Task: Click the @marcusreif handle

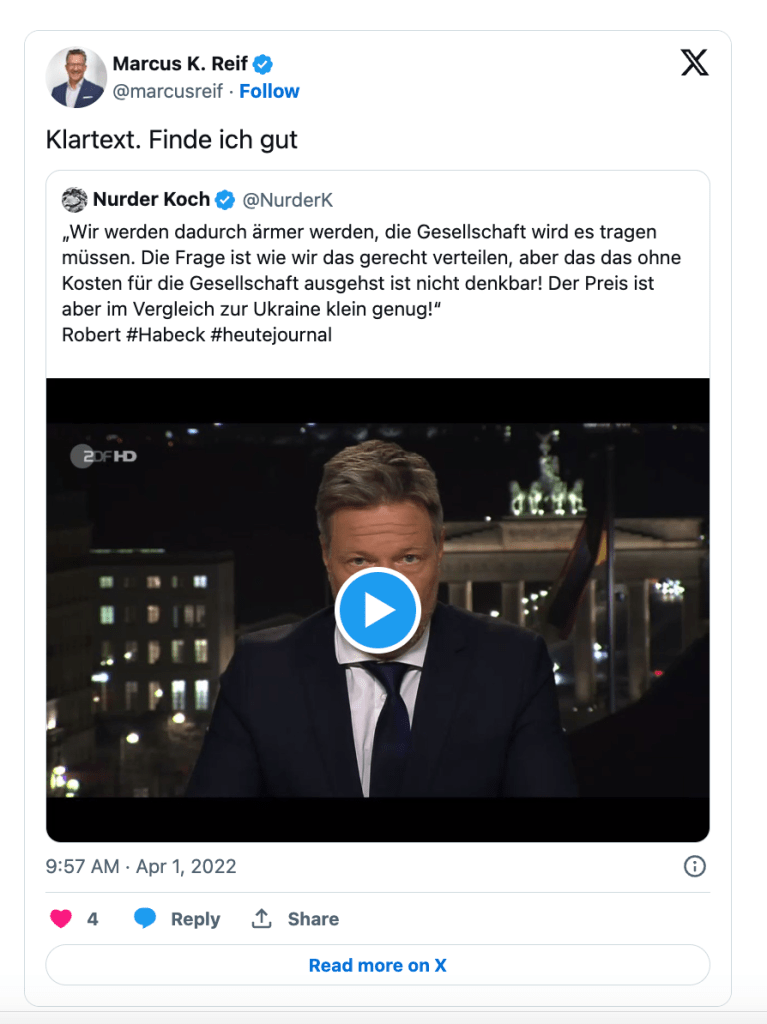Action: [167, 91]
